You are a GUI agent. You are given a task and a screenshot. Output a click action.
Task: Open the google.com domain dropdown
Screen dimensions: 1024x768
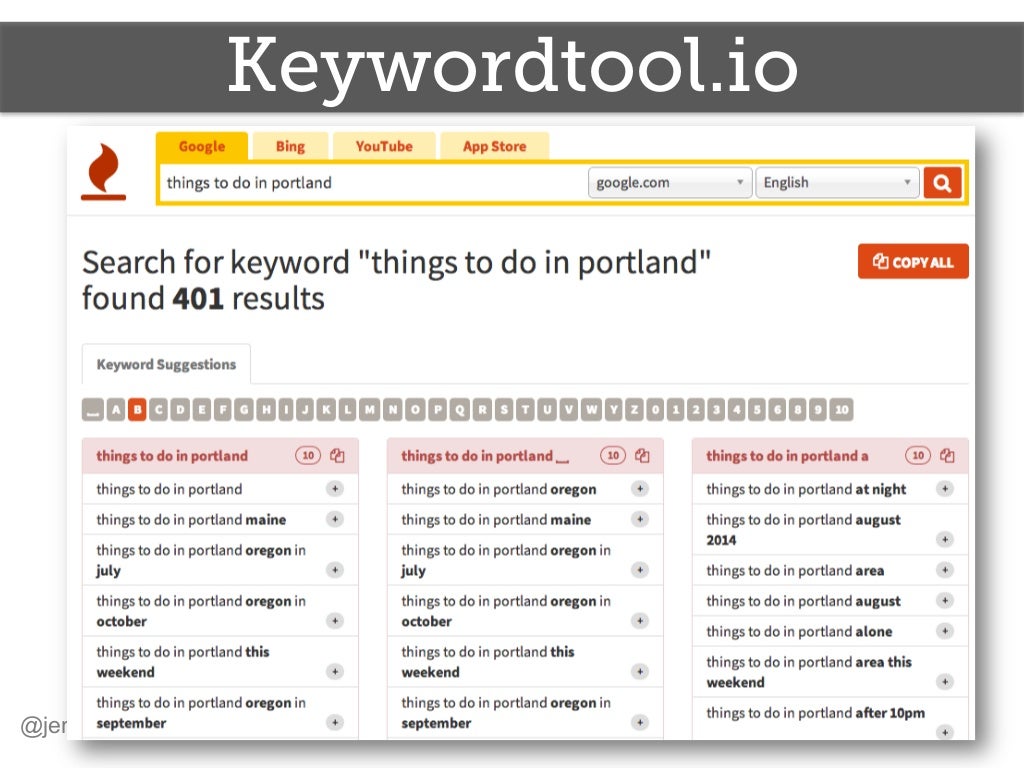click(669, 183)
